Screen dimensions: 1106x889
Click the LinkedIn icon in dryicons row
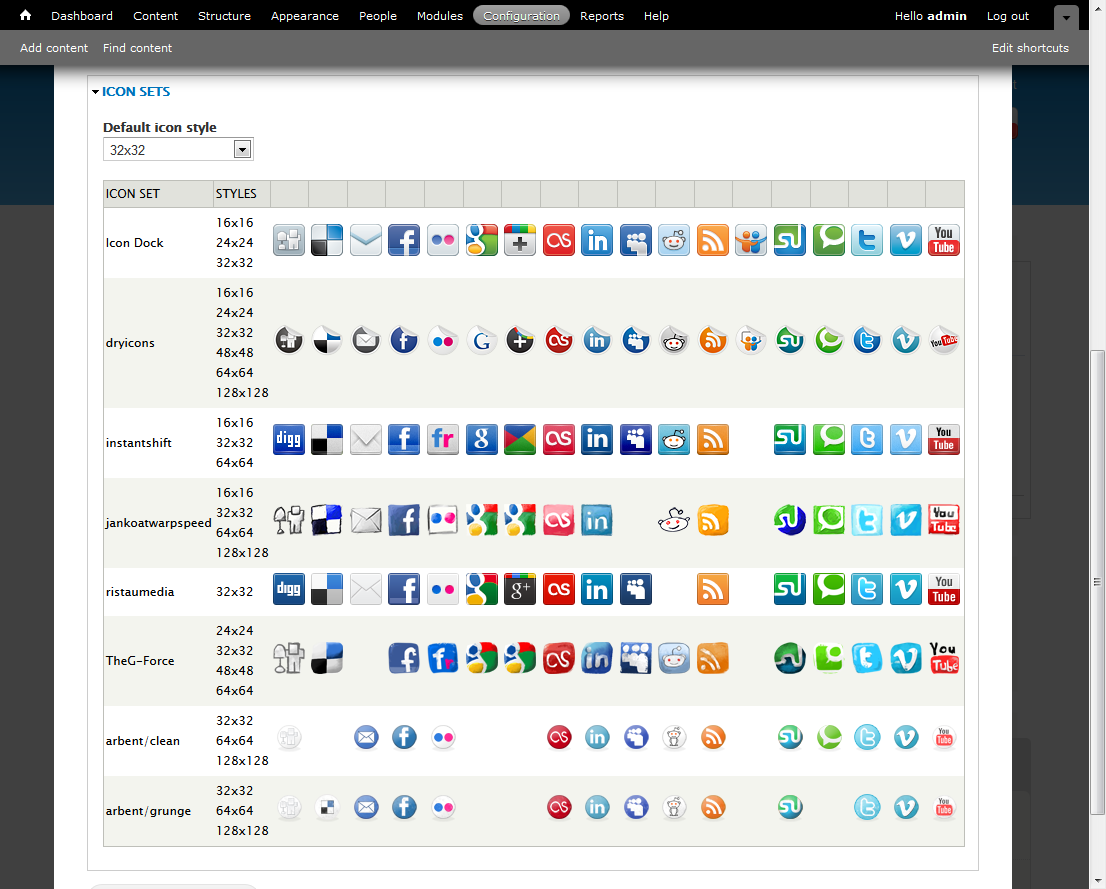point(597,341)
